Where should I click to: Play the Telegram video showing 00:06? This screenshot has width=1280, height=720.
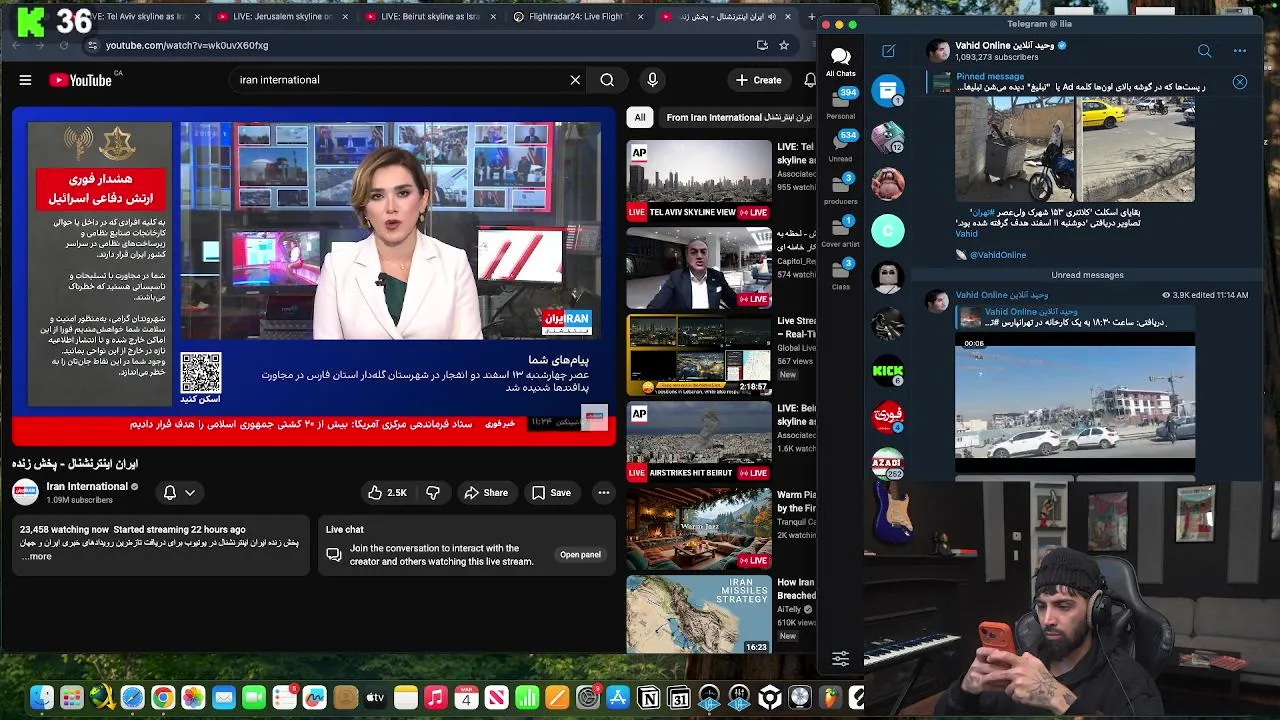(1075, 402)
